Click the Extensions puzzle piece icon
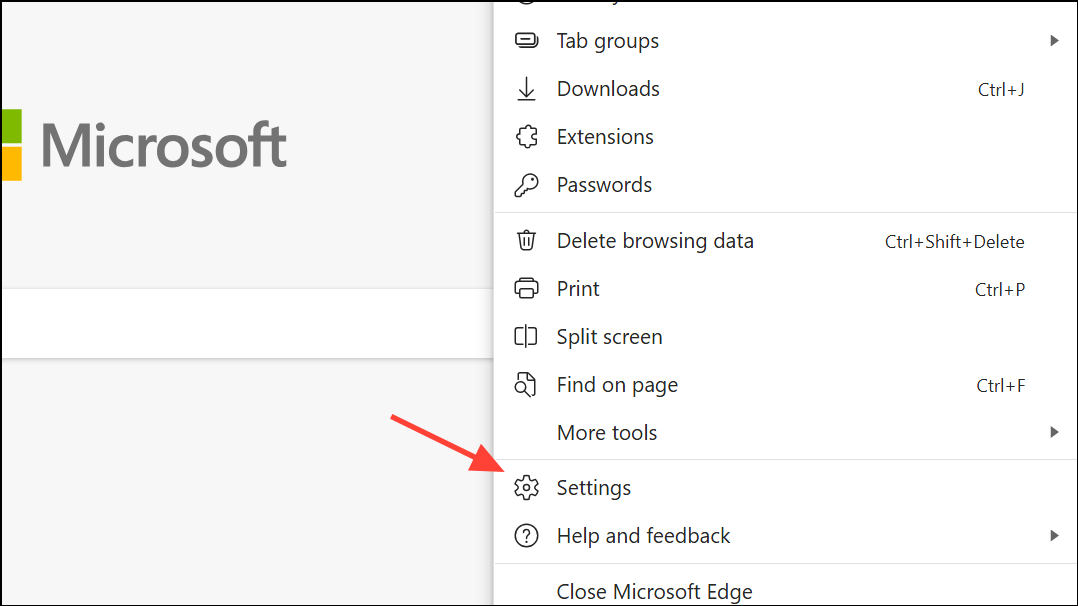1078x606 pixels. [x=527, y=137]
